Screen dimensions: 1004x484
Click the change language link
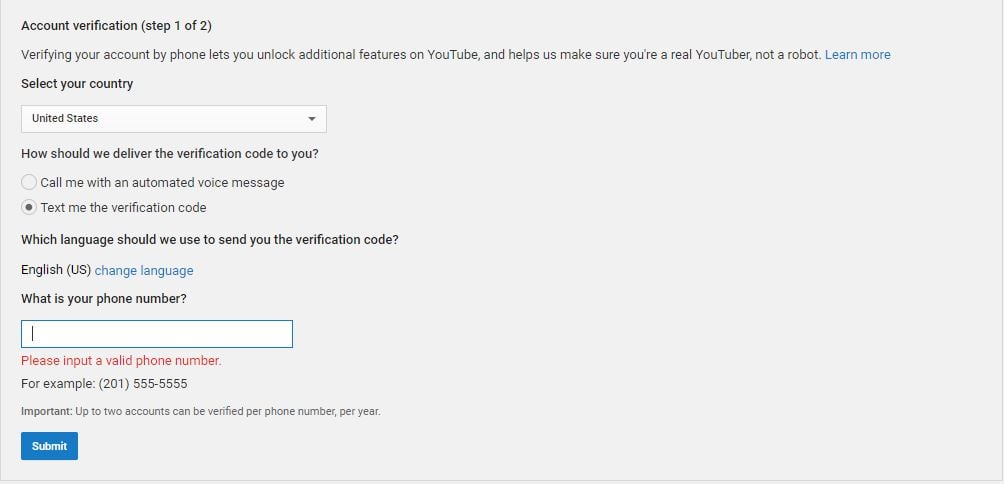(144, 271)
